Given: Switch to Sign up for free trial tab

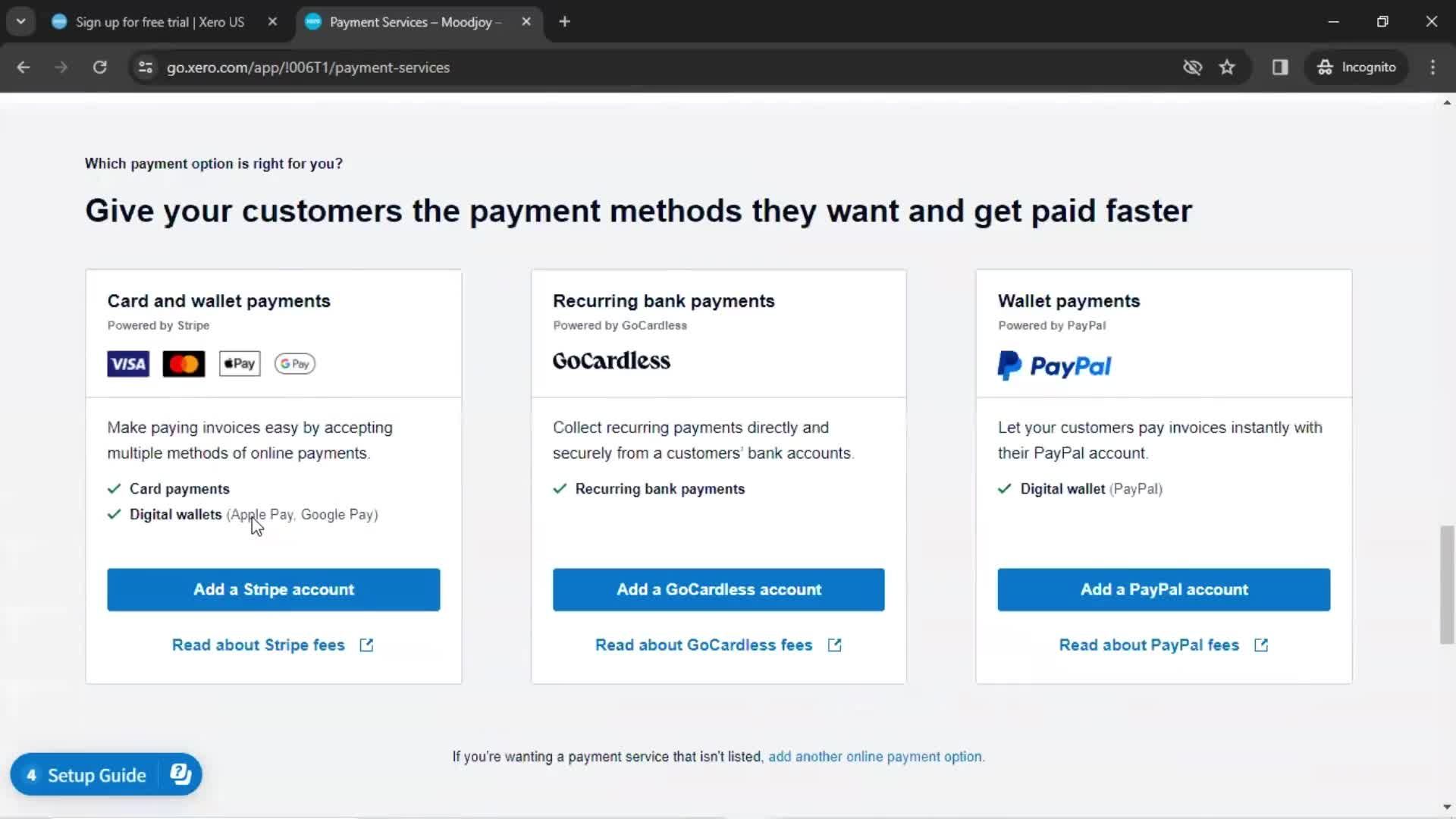Looking at the screenshot, I should click(160, 22).
